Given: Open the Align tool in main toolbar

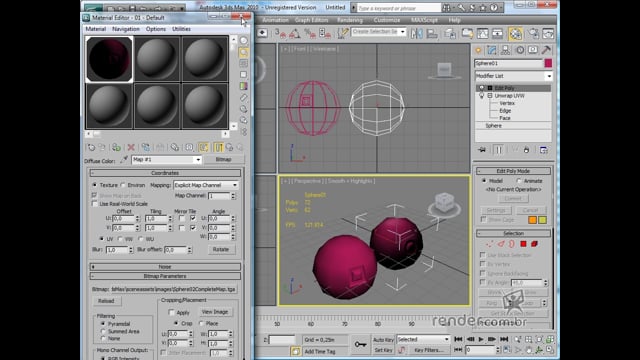Looking at the screenshot, I should [432, 33].
